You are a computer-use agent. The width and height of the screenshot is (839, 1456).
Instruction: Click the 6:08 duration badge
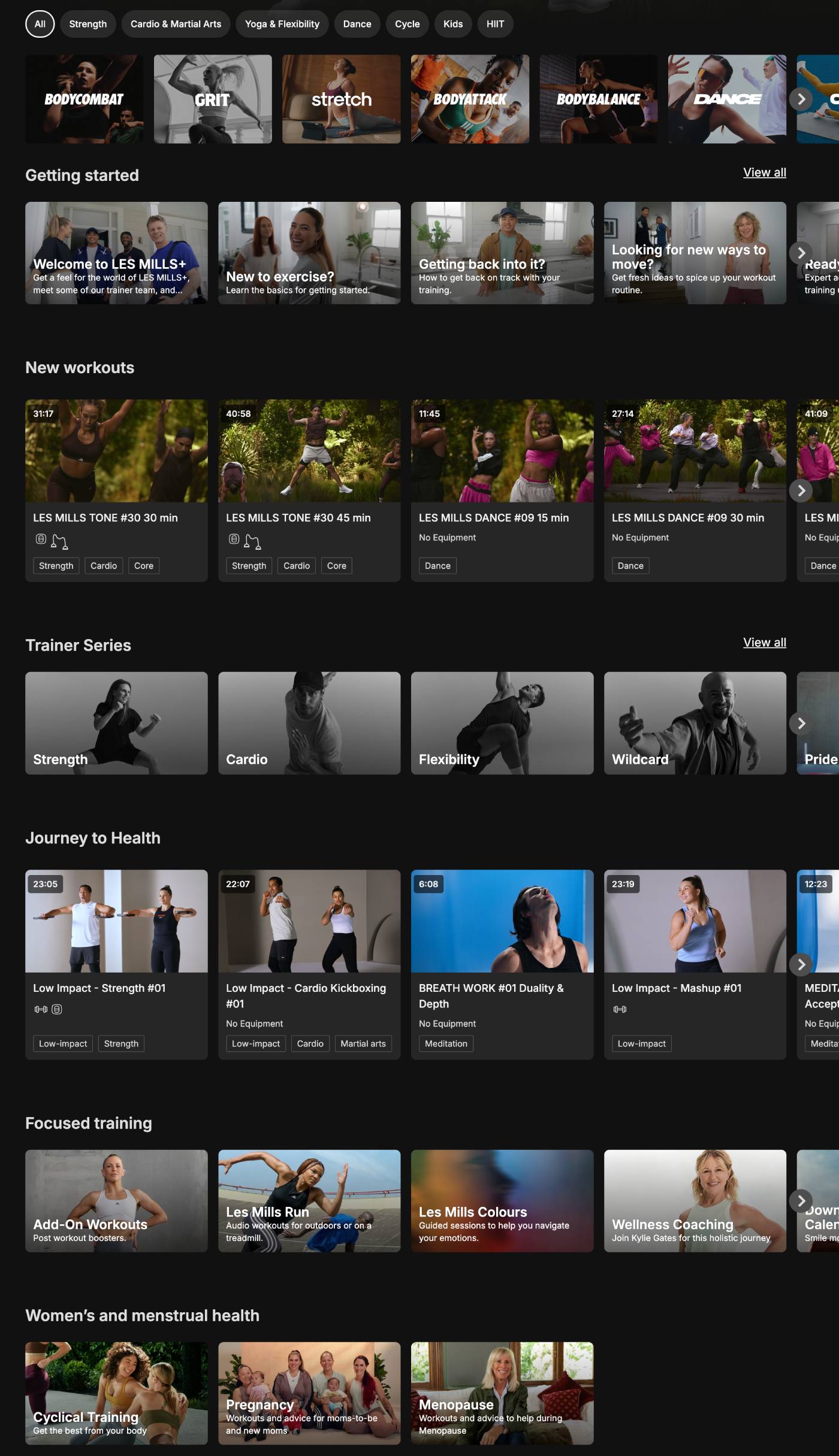[x=428, y=884]
